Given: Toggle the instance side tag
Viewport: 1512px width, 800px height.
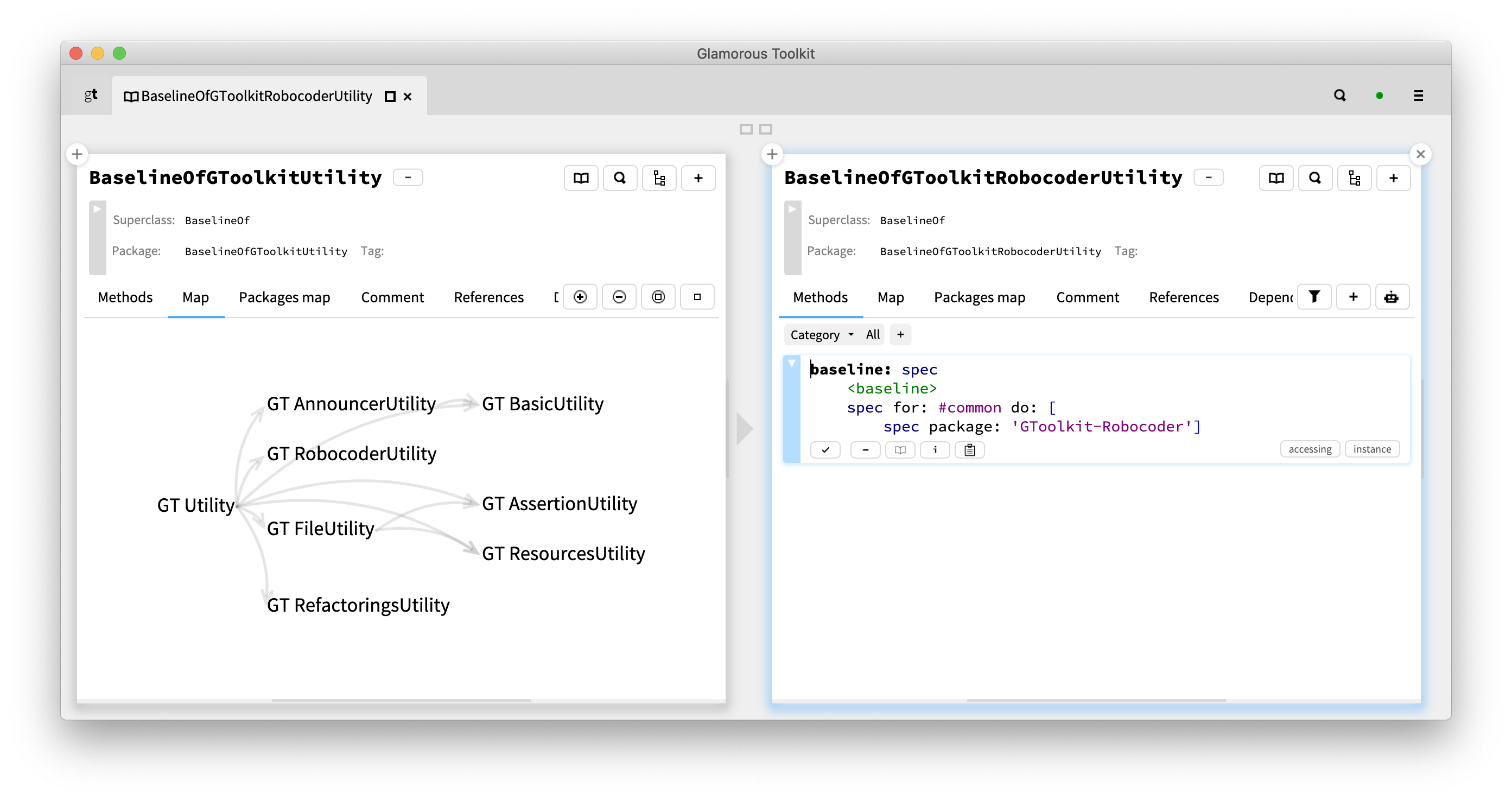Looking at the screenshot, I should pyautogui.click(x=1373, y=449).
